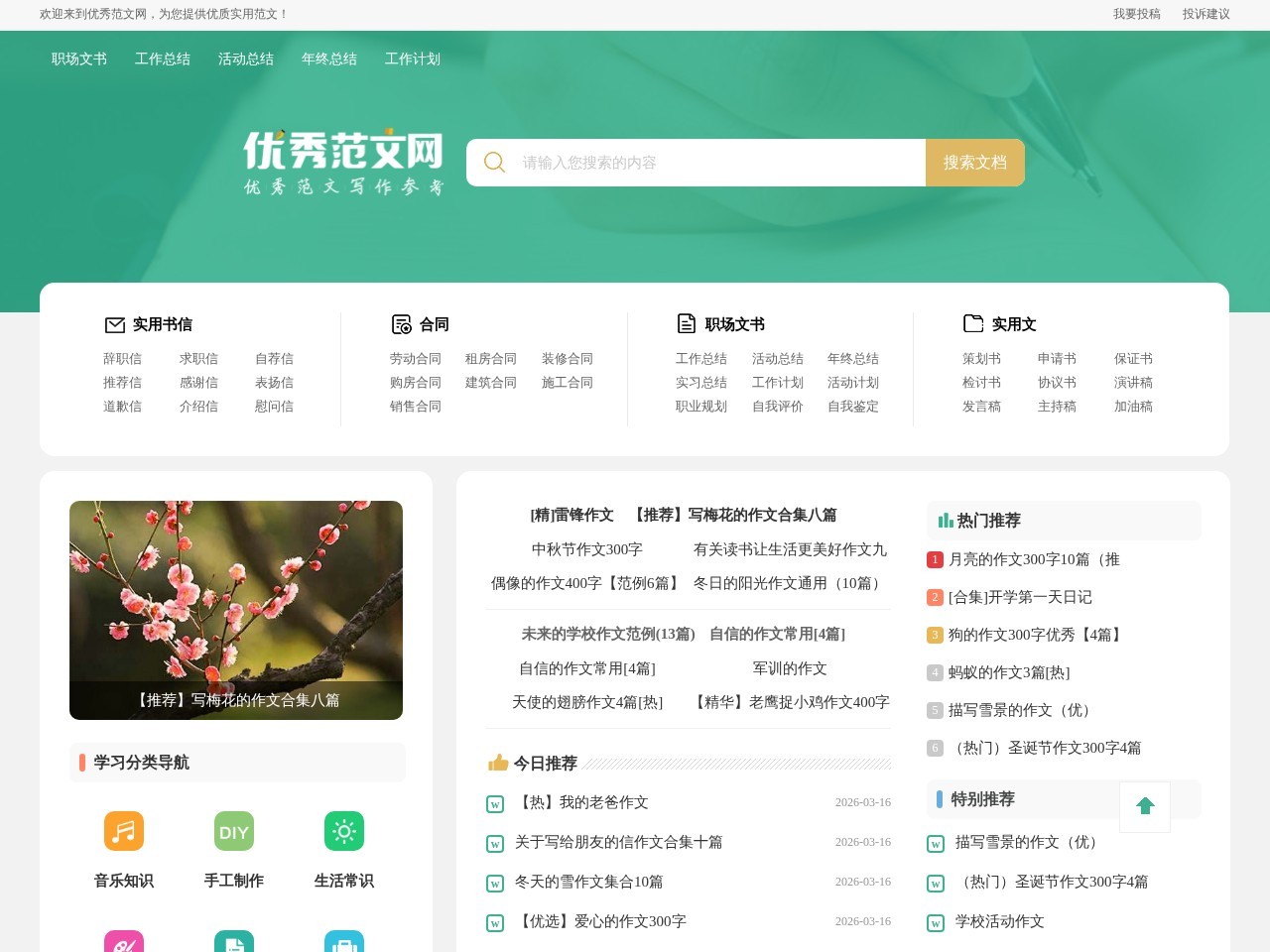Viewport: 1270px width, 952px height.
Task: Open the 年终总结 navigation item
Action: pyautogui.click(x=328, y=59)
